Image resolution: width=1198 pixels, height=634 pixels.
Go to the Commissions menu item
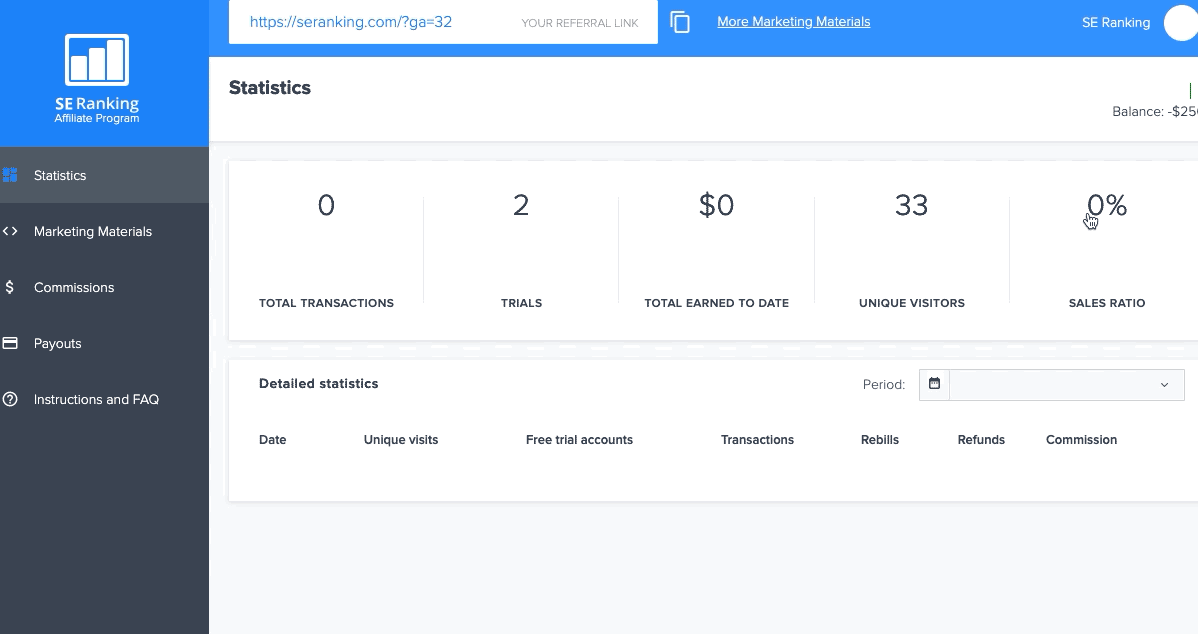(104, 287)
